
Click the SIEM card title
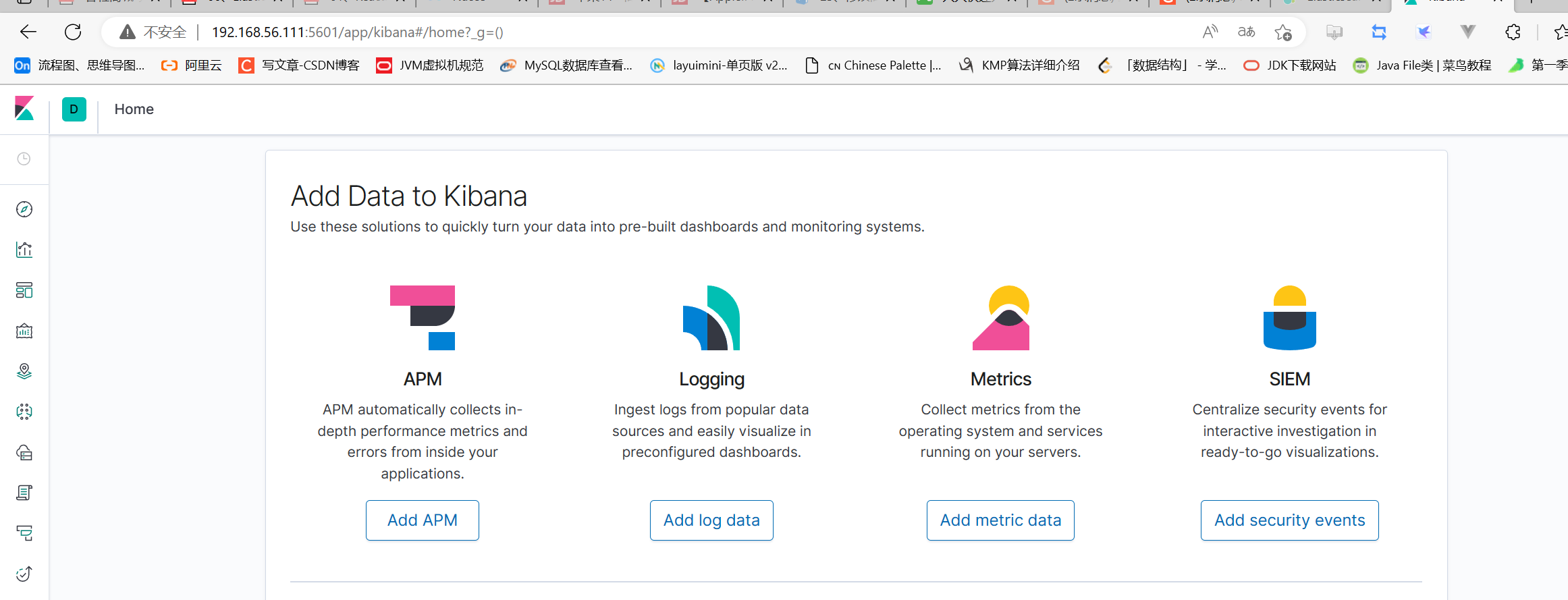1290,379
